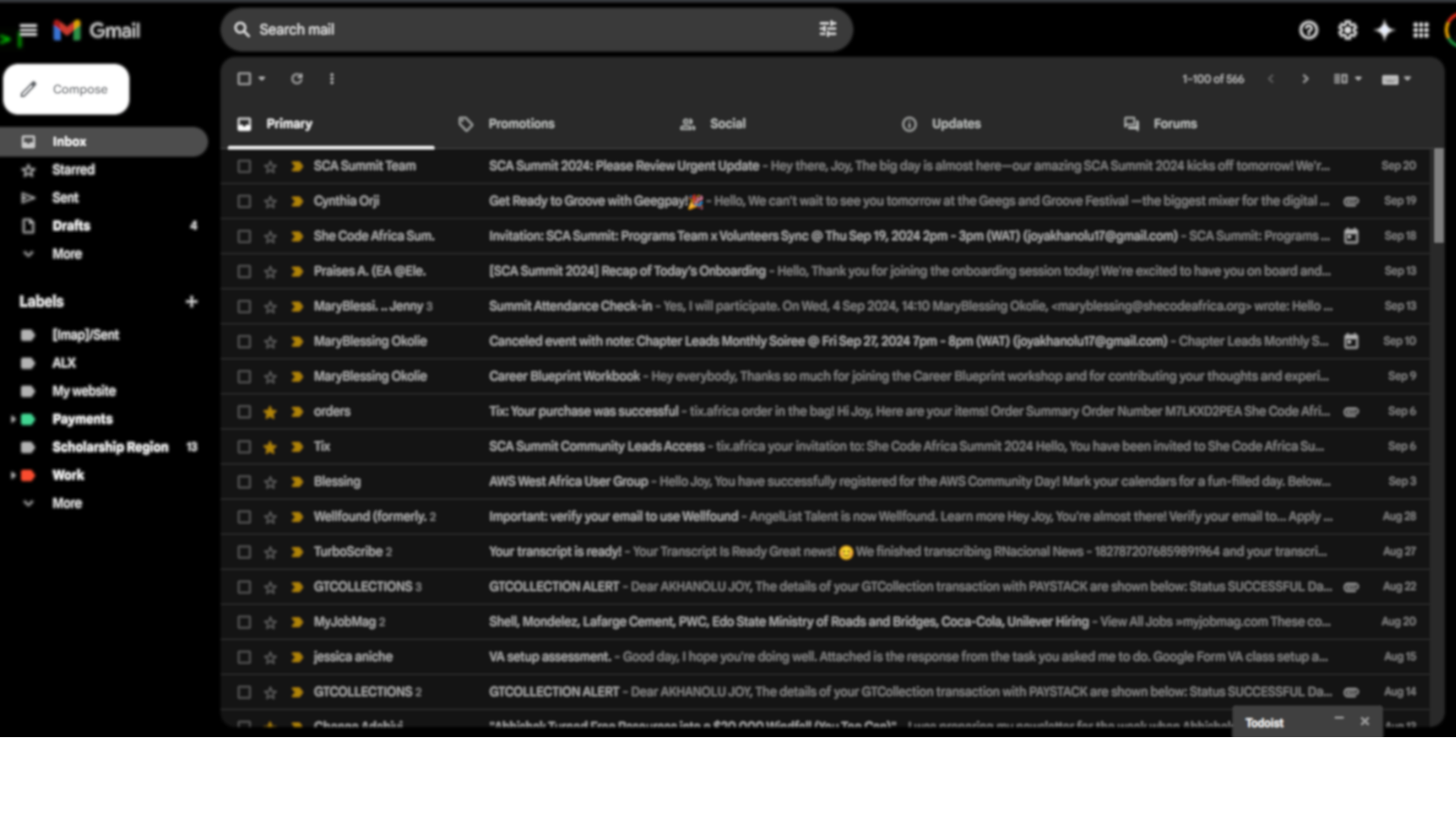Screen dimensions: 1456x819
Task: Open the Gemini sparkle icon
Action: 1384,30
